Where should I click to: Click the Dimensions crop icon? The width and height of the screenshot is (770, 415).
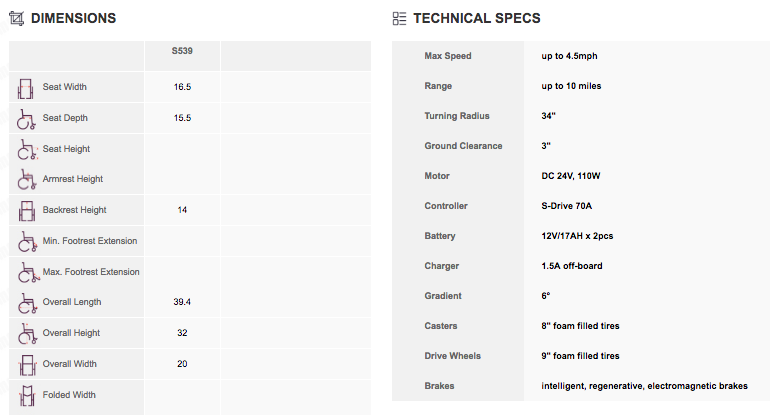point(16,19)
